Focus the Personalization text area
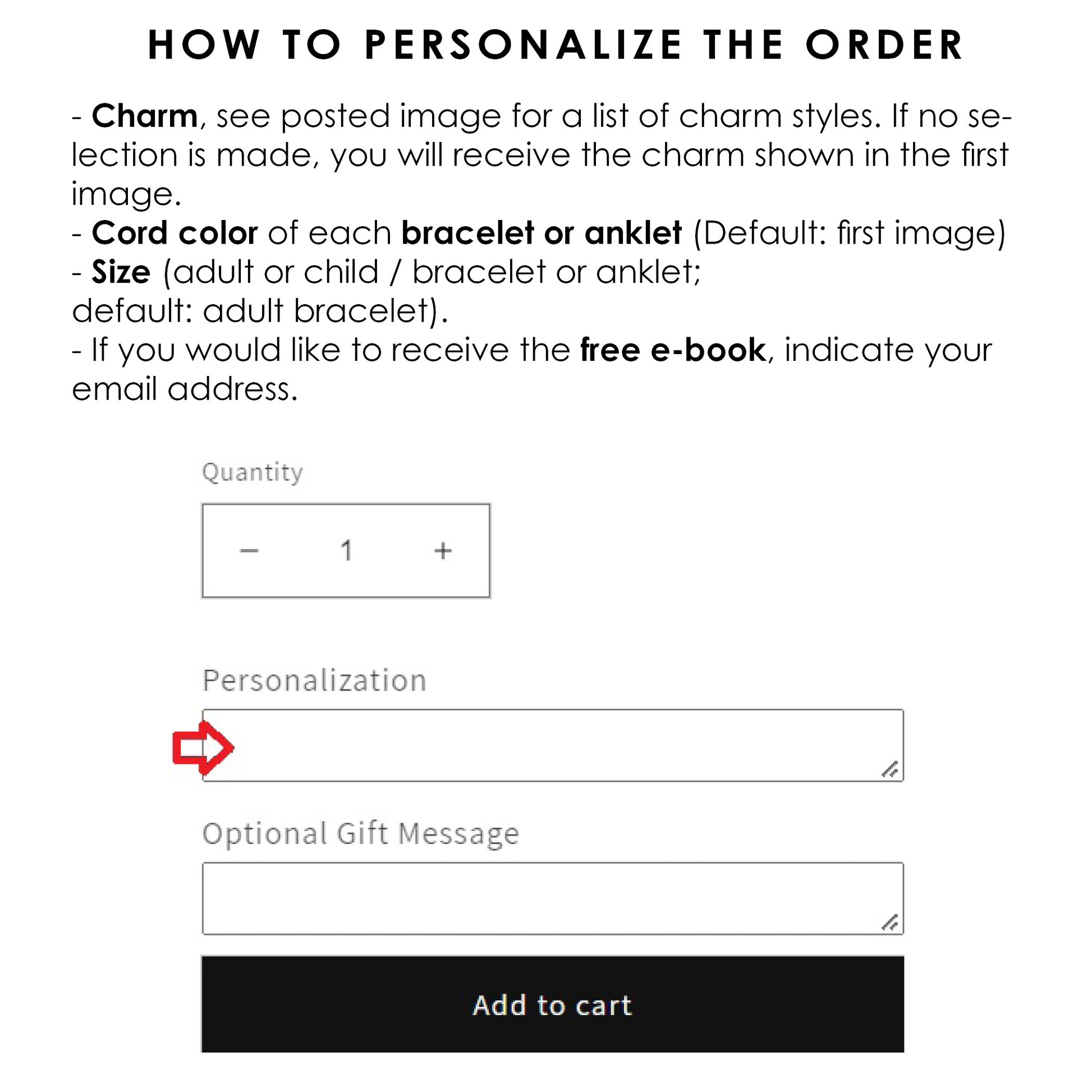 [553, 746]
